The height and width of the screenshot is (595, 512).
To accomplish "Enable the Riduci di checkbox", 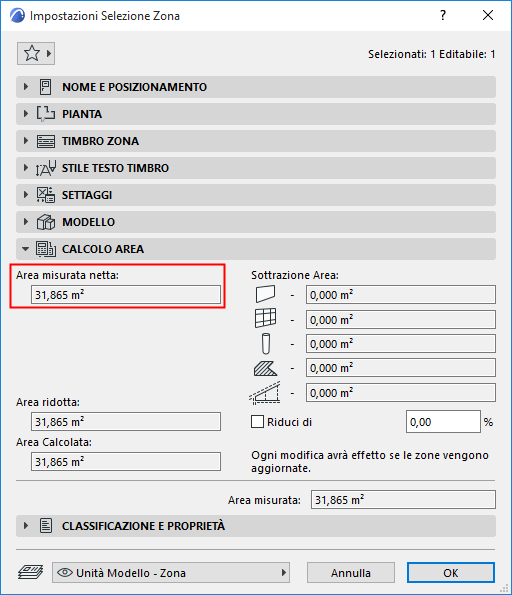I will 257,422.
